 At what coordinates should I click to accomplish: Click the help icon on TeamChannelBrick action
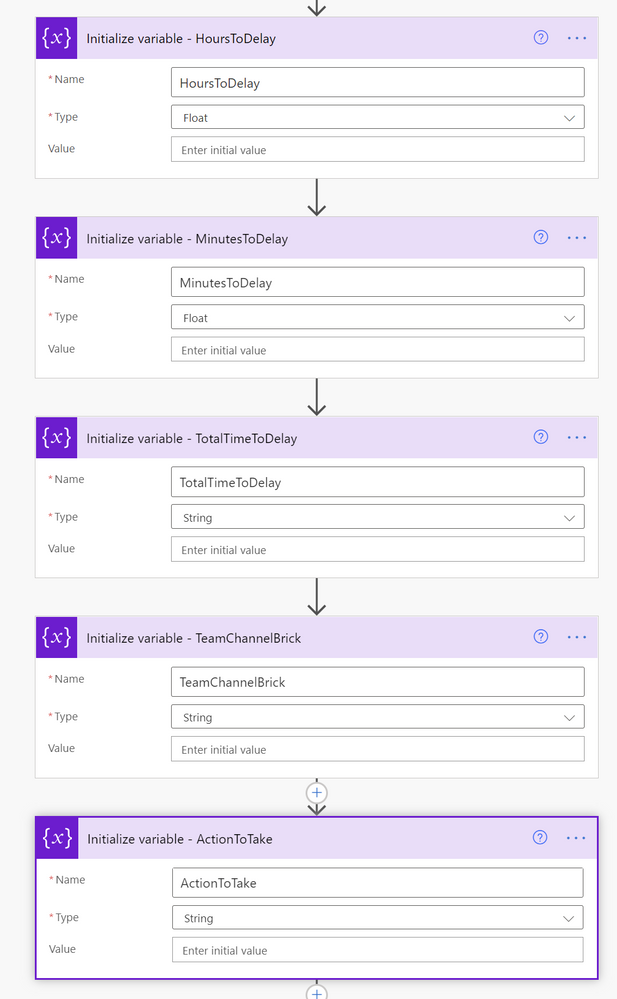541,637
